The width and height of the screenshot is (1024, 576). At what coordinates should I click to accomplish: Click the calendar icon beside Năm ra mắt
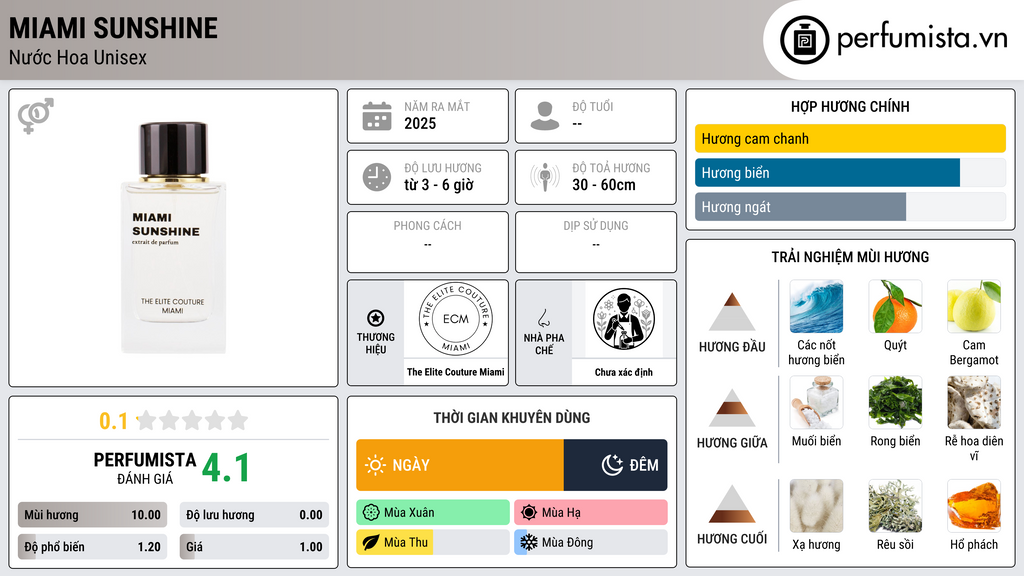(x=377, y=116)
